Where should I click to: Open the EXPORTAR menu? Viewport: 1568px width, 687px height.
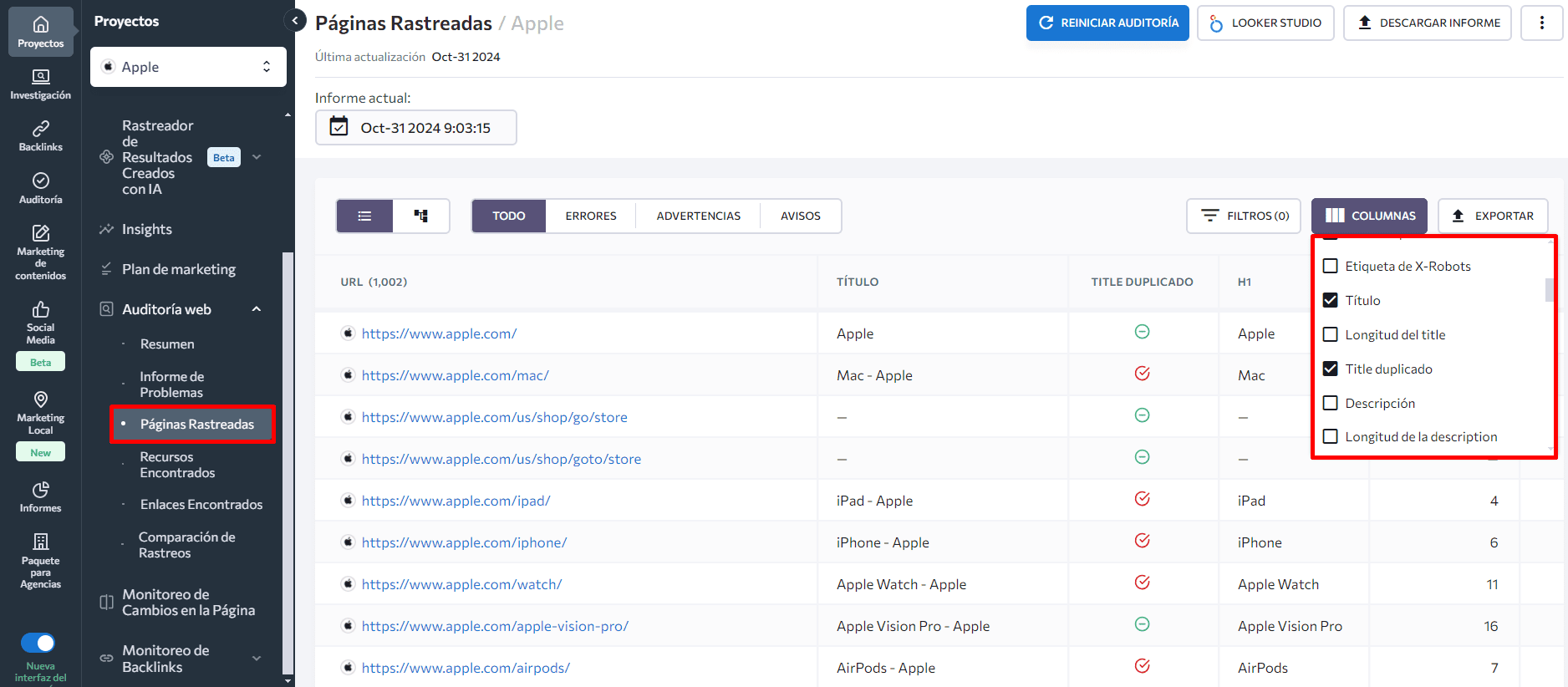[1493, 216]
